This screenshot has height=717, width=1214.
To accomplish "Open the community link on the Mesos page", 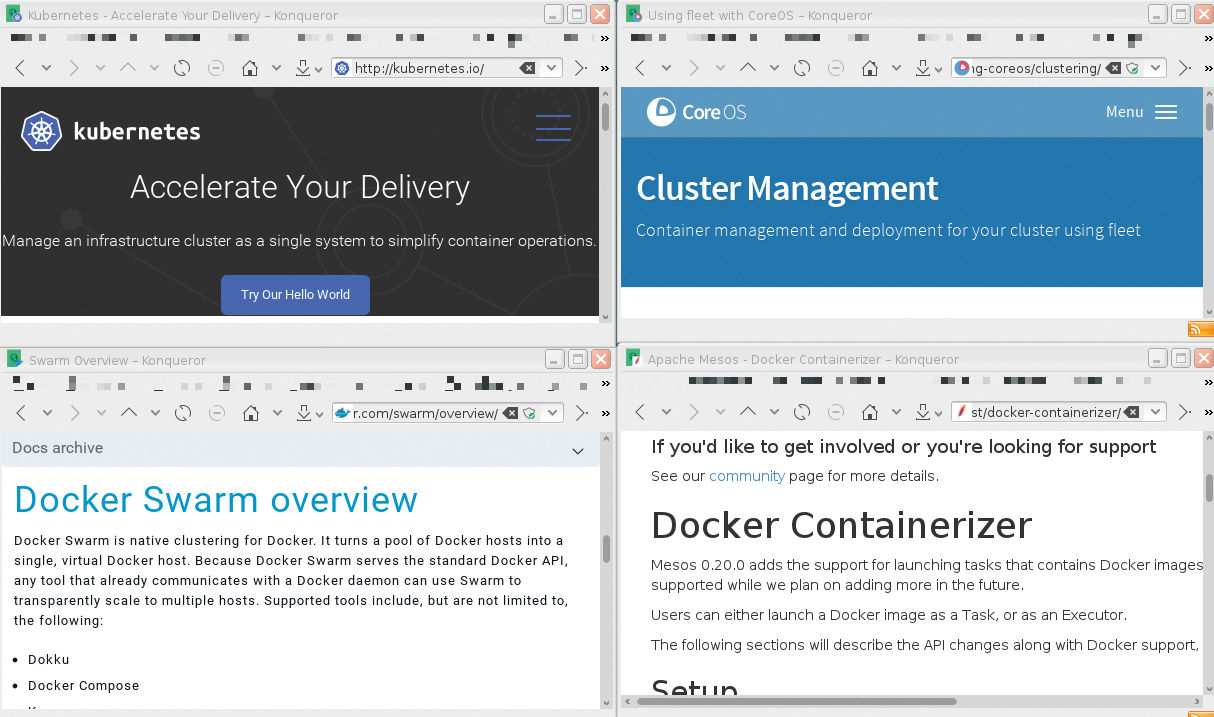I will pyautogui.click(x=747, y=476).
